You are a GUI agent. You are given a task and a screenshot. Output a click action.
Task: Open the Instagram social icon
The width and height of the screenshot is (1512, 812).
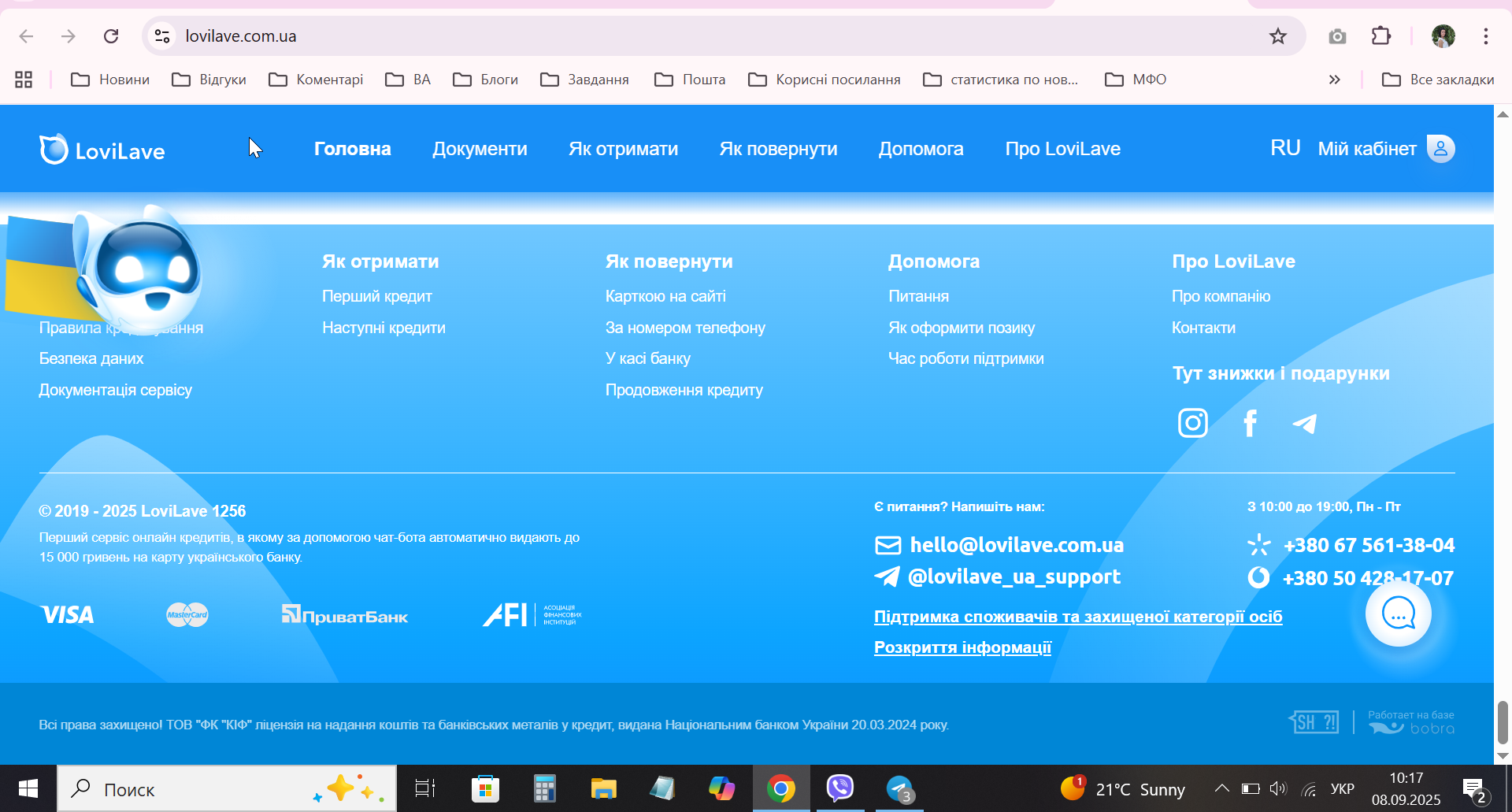[1192, 423]
